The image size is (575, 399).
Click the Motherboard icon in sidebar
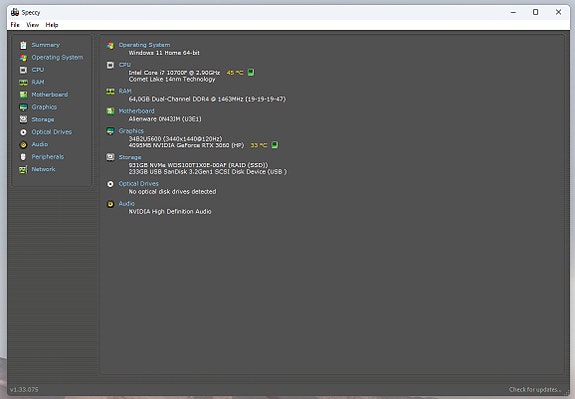[x=23, y=95]
